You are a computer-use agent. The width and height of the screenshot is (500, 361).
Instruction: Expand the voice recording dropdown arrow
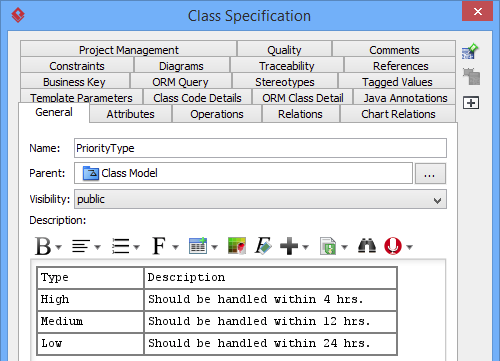(410, 247)
